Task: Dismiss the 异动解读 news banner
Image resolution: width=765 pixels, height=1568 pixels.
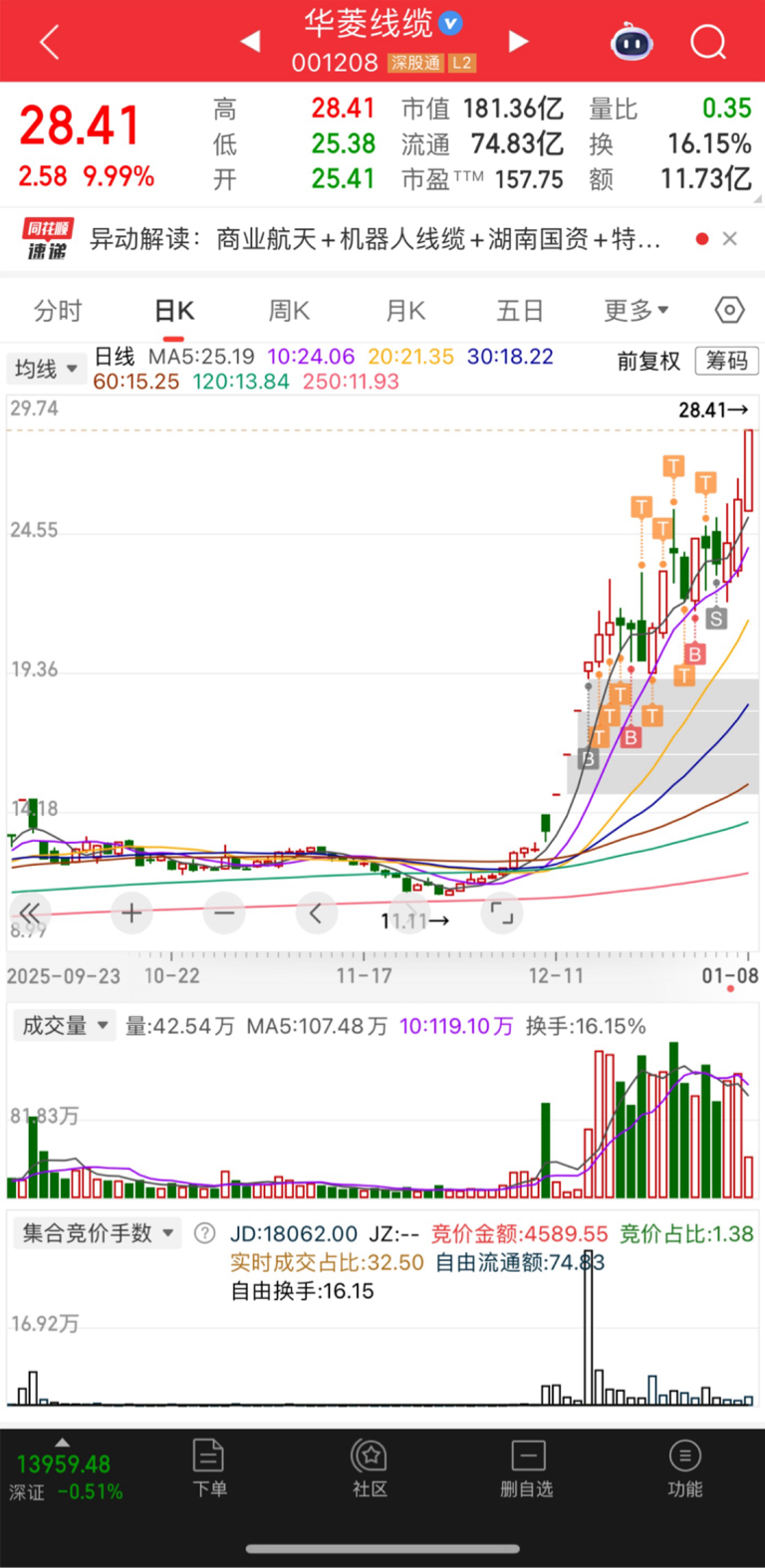Action: pyautogui.click(x=730, y=238)
